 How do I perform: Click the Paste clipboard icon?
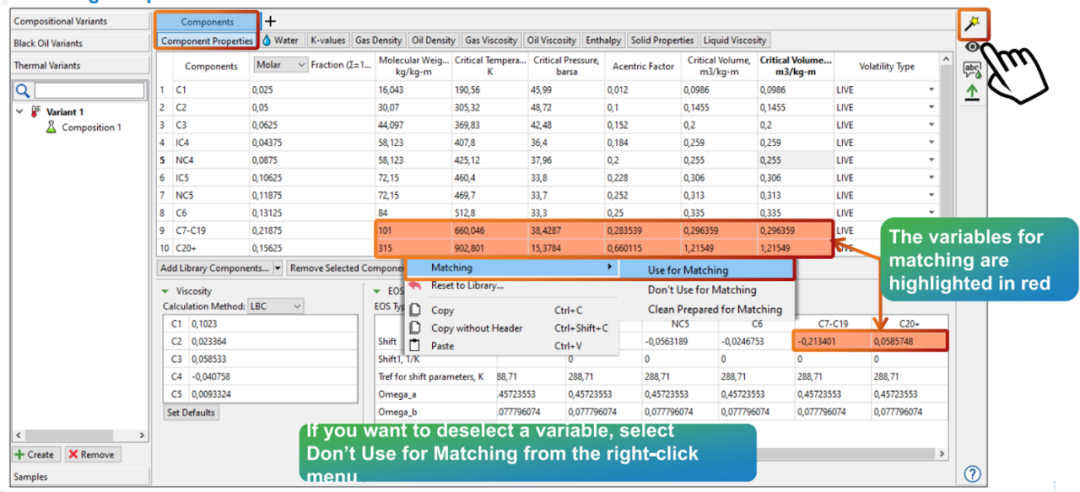(x=415, y=346)
